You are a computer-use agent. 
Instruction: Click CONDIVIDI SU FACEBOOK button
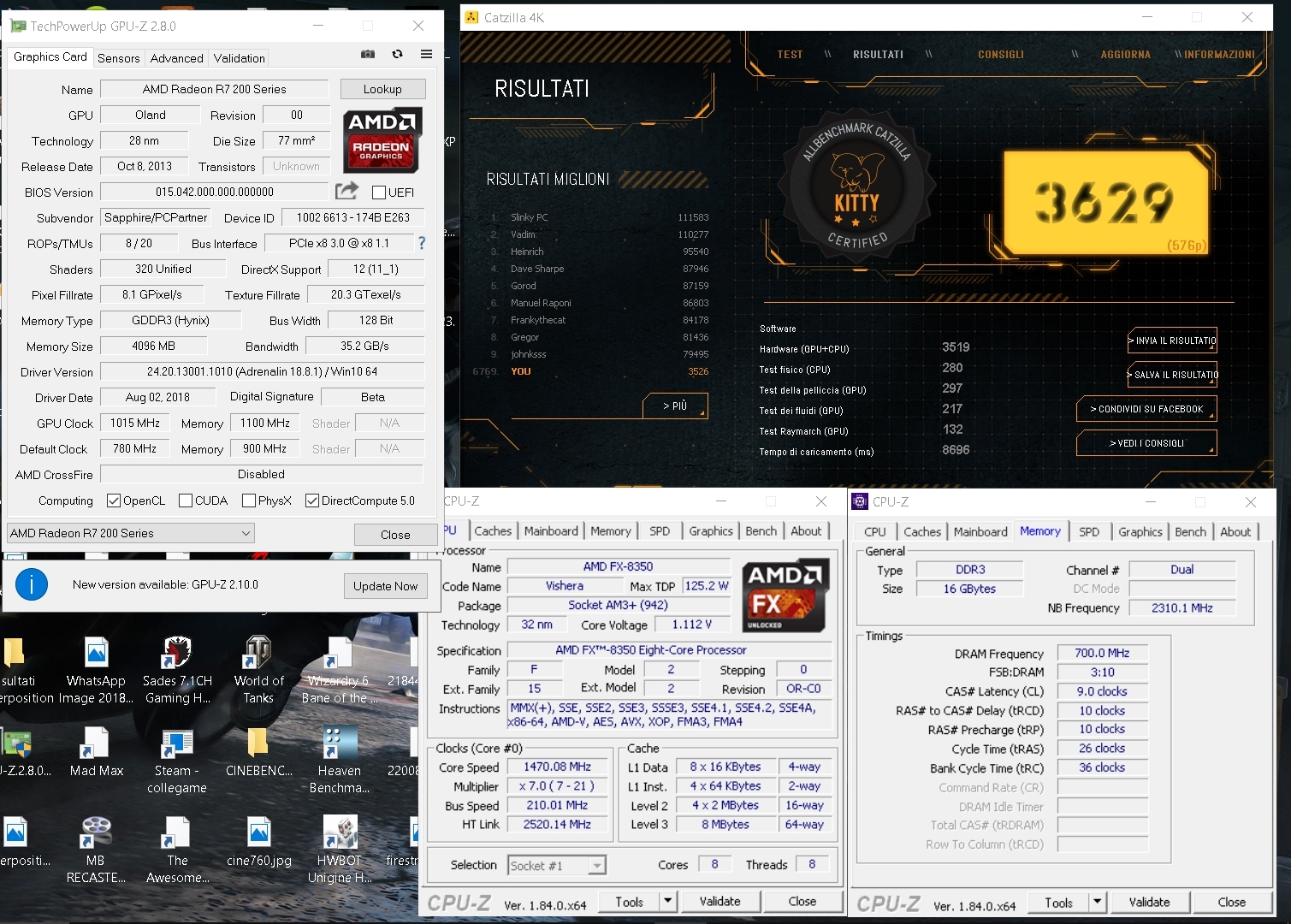1146,409
